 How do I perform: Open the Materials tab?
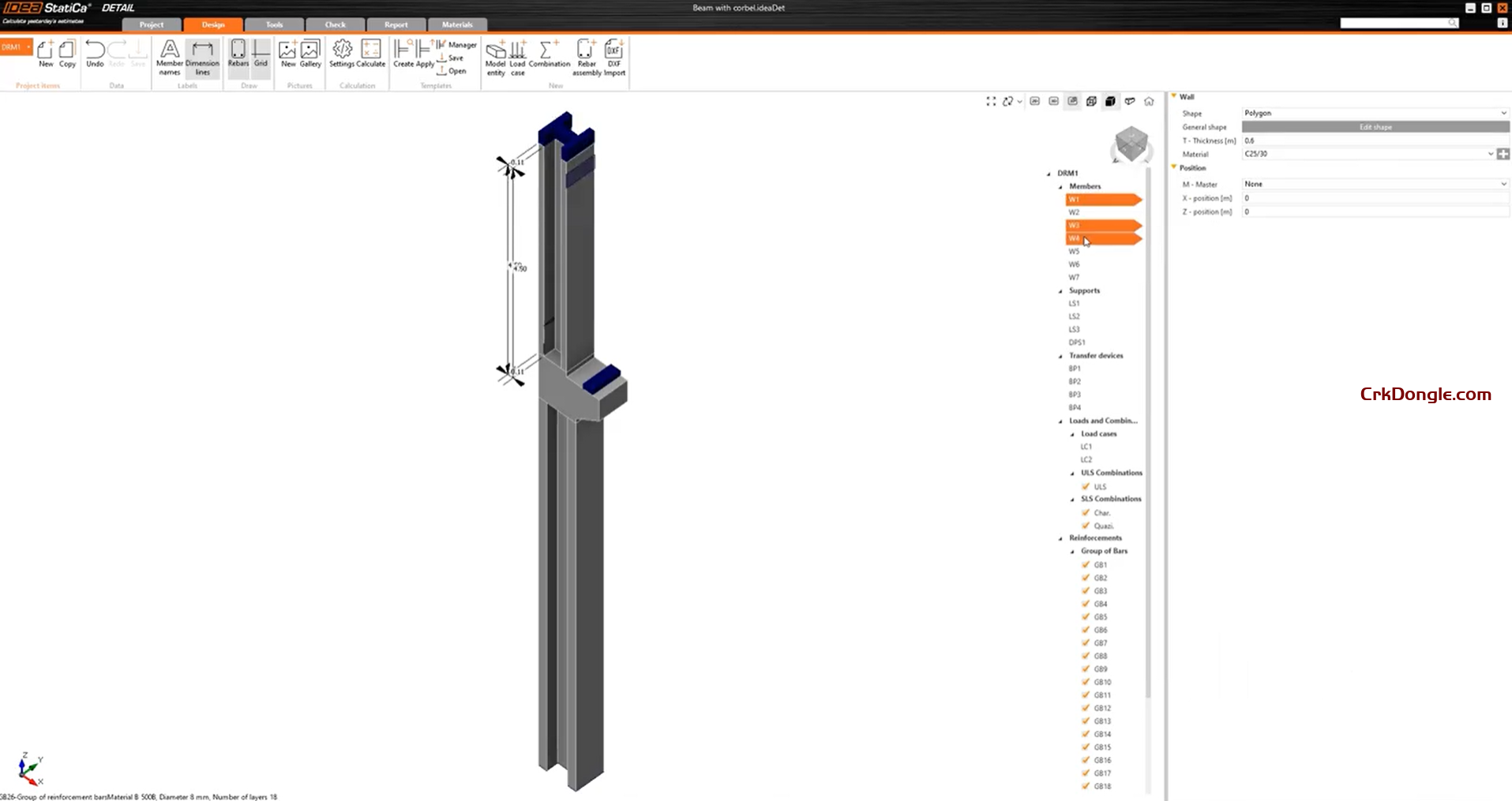point(457,24)
